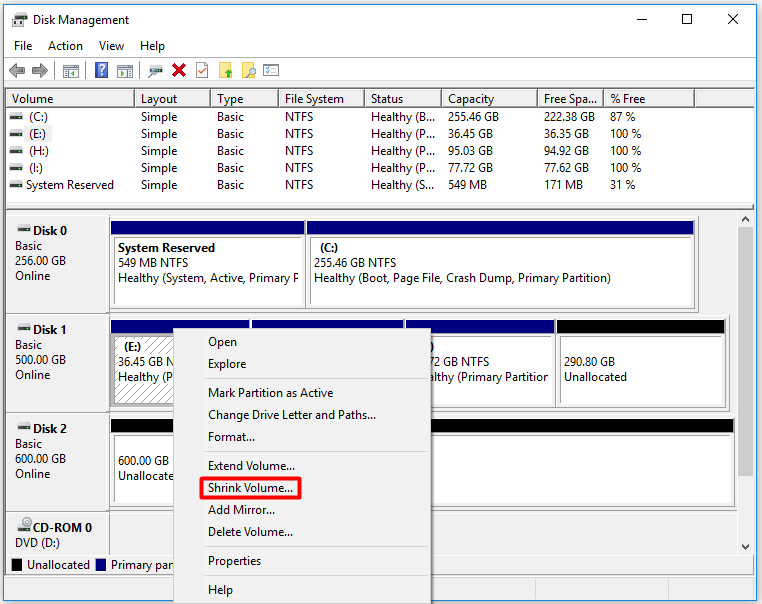
Task: Click the Disk Management title bar app icon
Action: pos(19,20)
